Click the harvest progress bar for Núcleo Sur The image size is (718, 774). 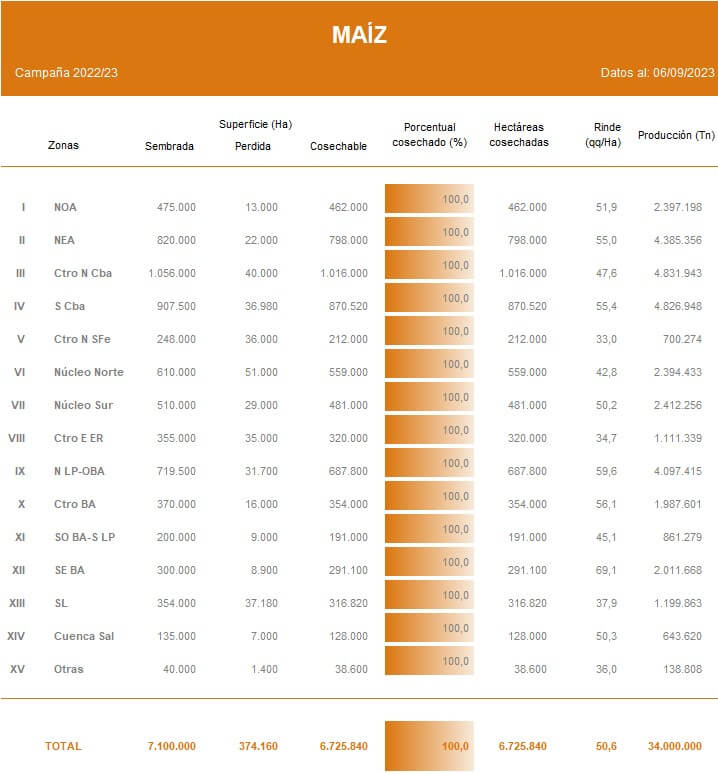(x=429, y=397)
